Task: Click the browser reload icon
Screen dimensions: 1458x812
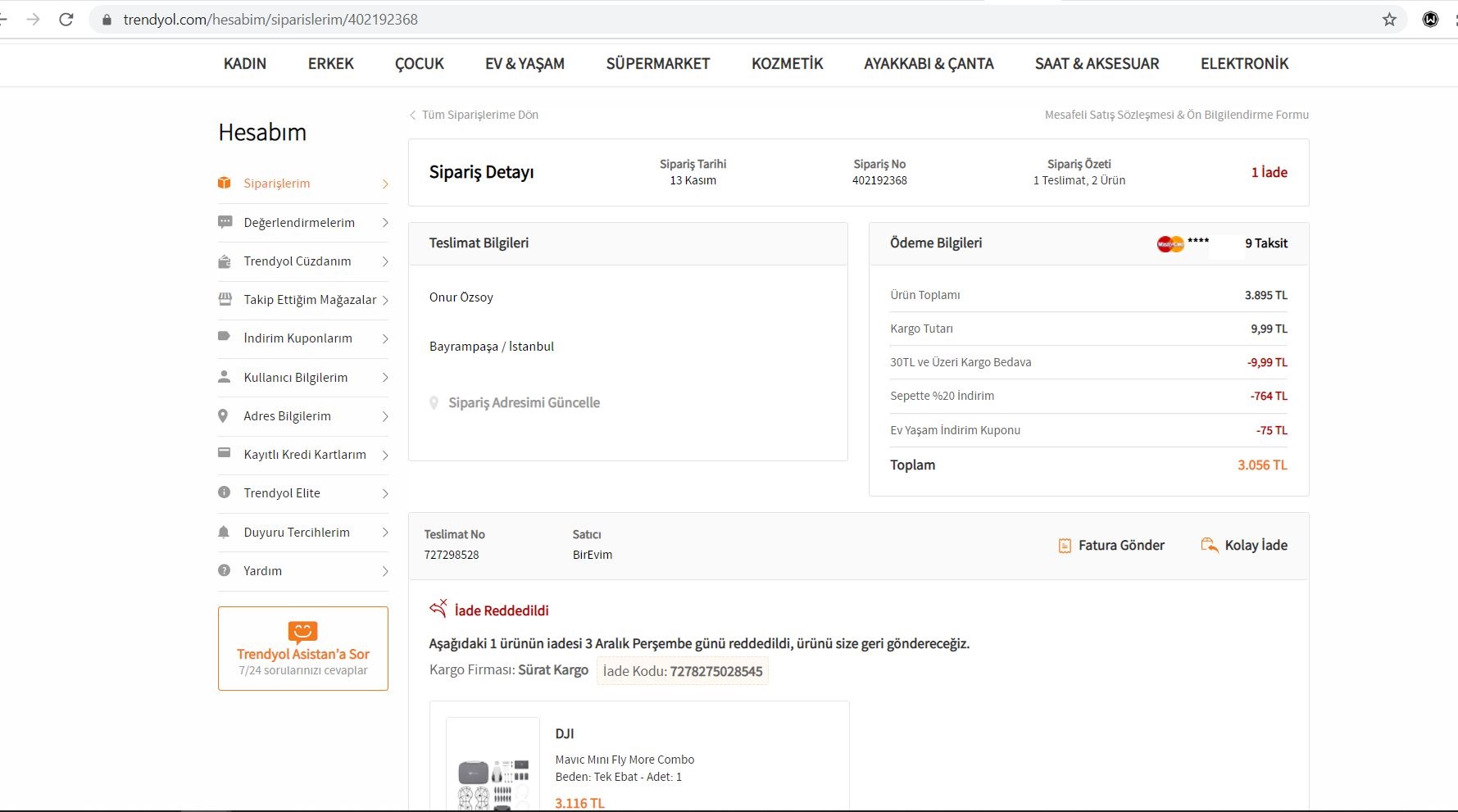Action: tap(66, 20)
